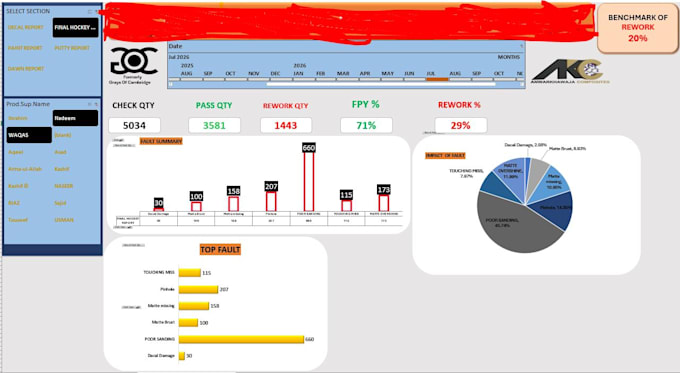Clear filter on SELECT SECTION slicer
The image size is (680, 373).
click(96, 11)
